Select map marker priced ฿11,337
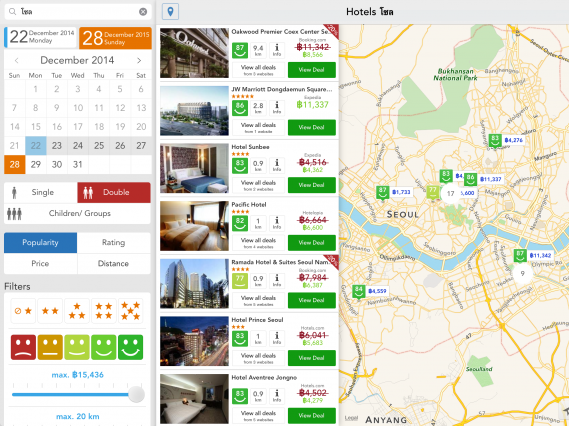Image resolution: width=569 pixels, height=426 pixels. [x=484, y=179]
